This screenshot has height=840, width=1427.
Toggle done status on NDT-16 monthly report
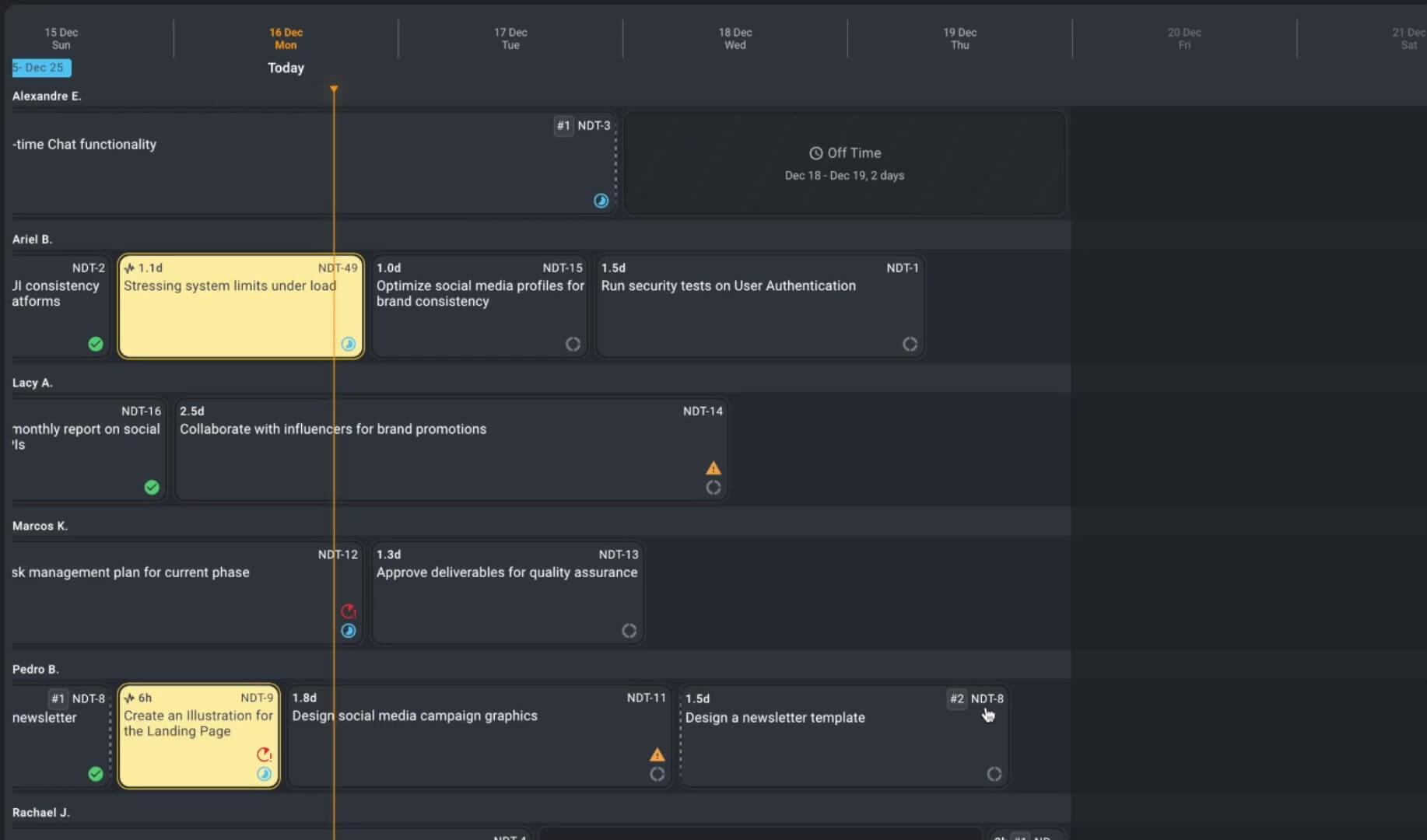click(152, 488)
